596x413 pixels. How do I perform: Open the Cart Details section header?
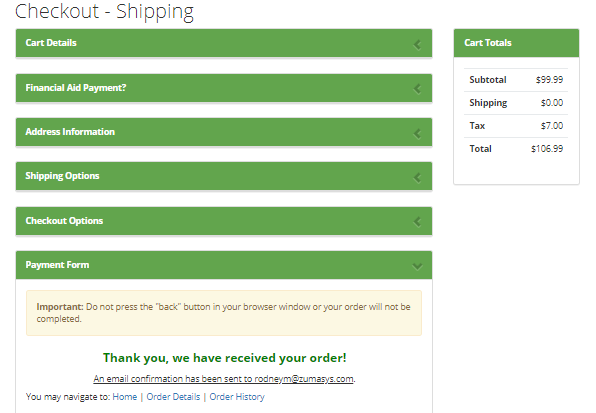224,43
